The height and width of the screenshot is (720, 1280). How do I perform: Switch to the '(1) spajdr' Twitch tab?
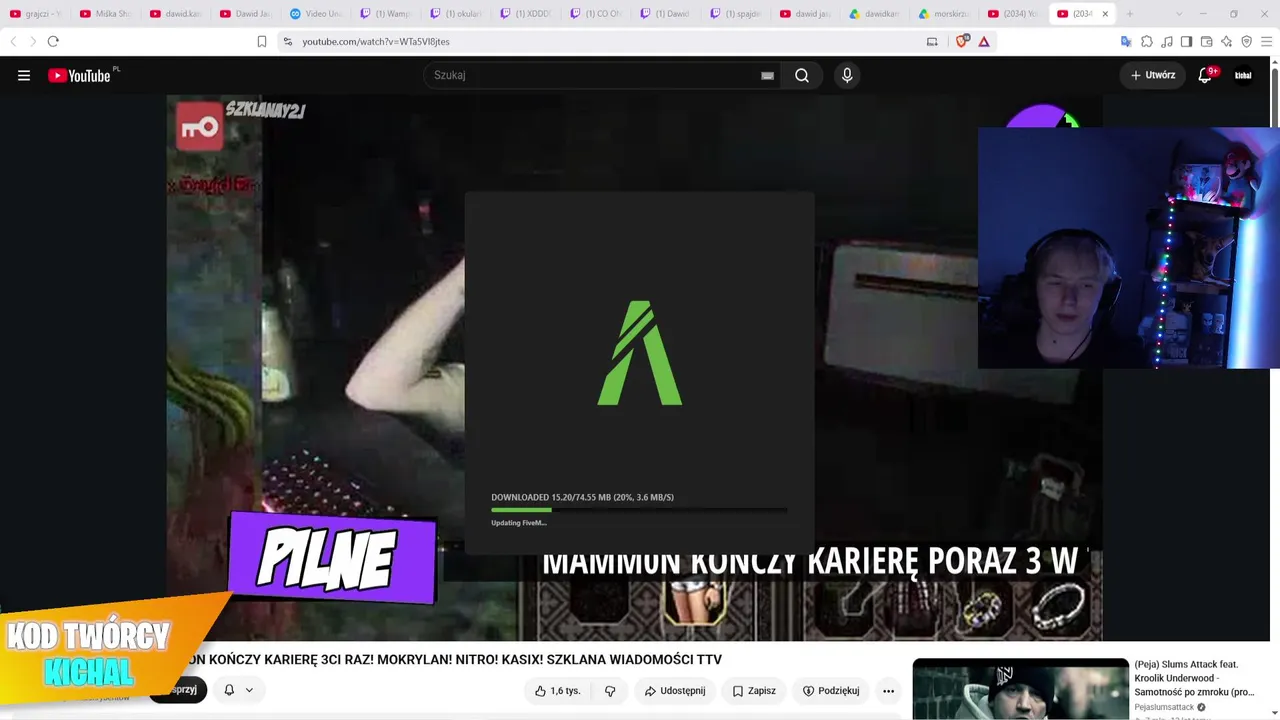tap(736, 14)
